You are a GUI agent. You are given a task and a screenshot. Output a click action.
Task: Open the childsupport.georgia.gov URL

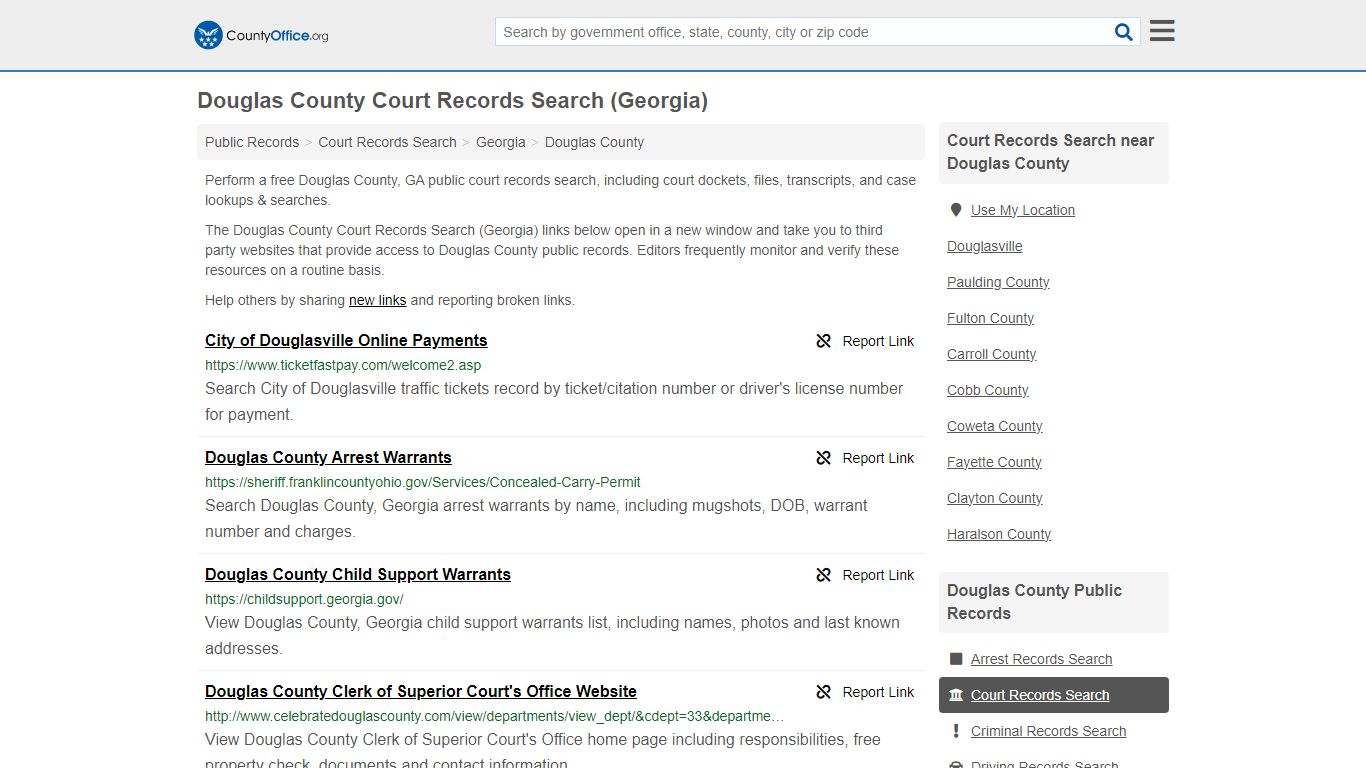coord(304,599)
